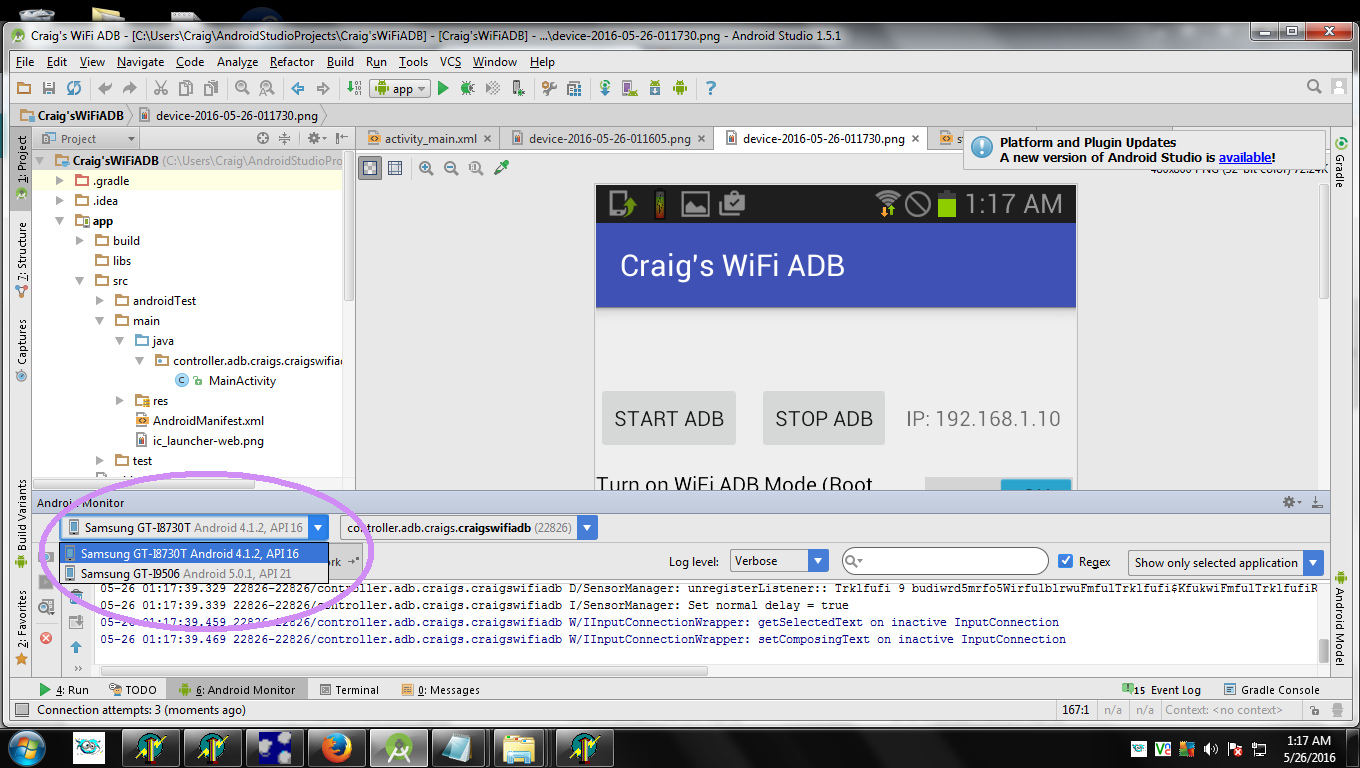1360x768 pixels.
Task: Toggle the Regex checkbox
Action: (x=1066, y=562)
